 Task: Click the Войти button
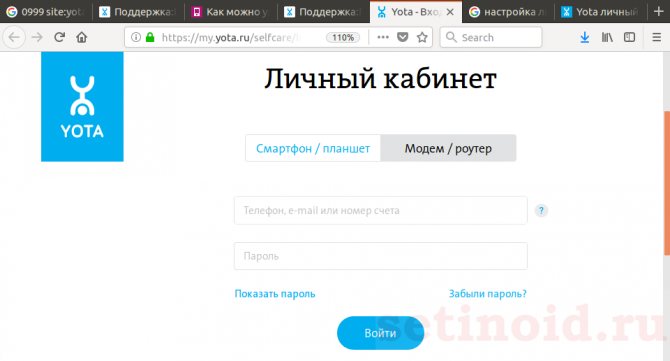pyautogui.click(x=380, y=333)
